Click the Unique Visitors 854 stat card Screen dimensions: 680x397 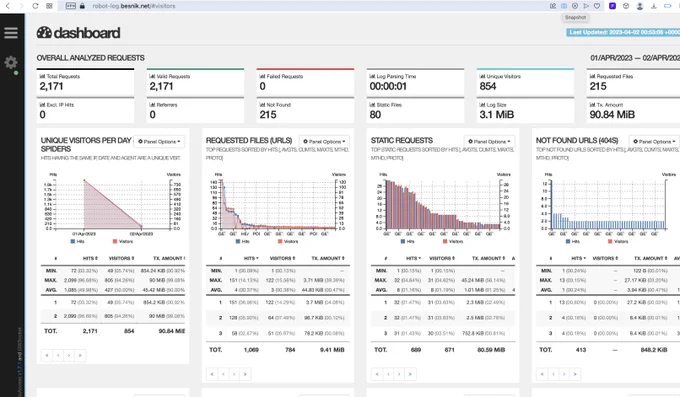pyautogui.click(x=525, y=82)
